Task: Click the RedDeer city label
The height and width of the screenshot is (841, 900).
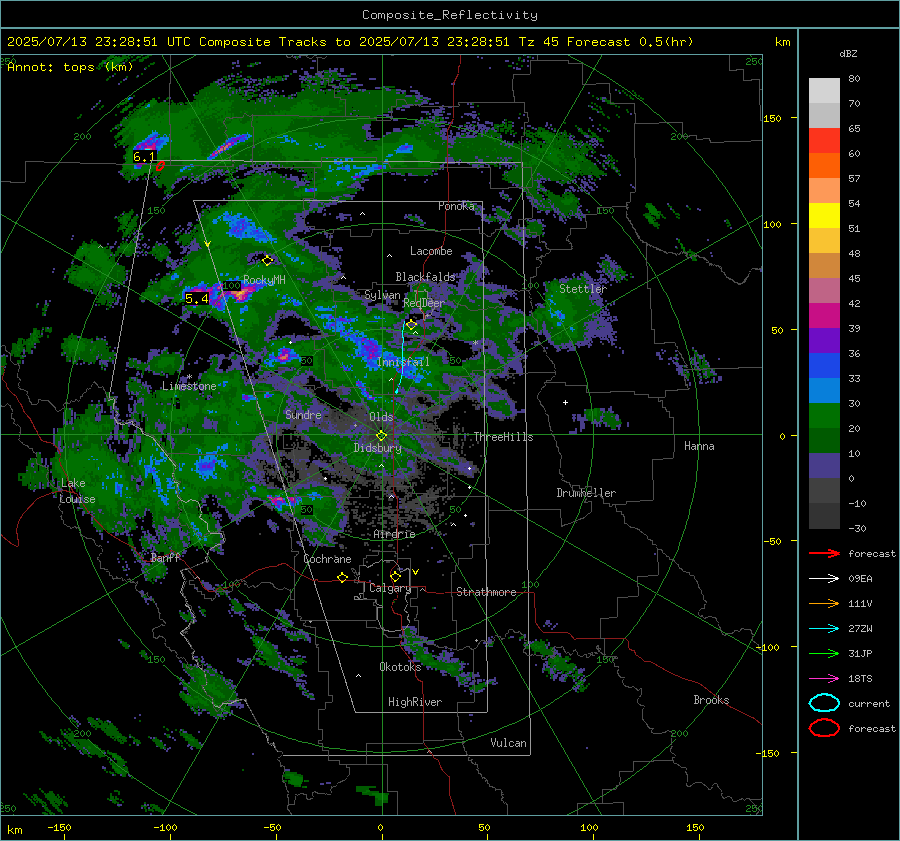Action: pyautogui.click(x=424, y=303)
